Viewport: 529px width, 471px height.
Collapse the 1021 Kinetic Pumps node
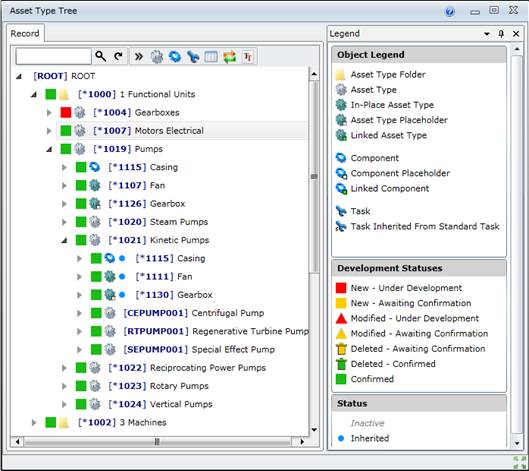64,241
